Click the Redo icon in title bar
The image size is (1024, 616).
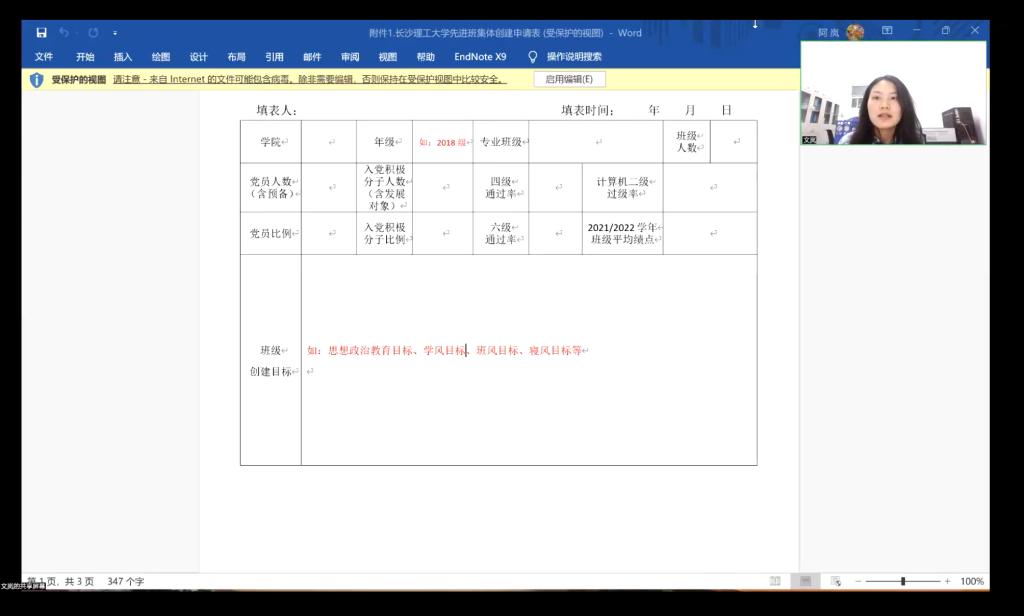[x=92, y=33]
